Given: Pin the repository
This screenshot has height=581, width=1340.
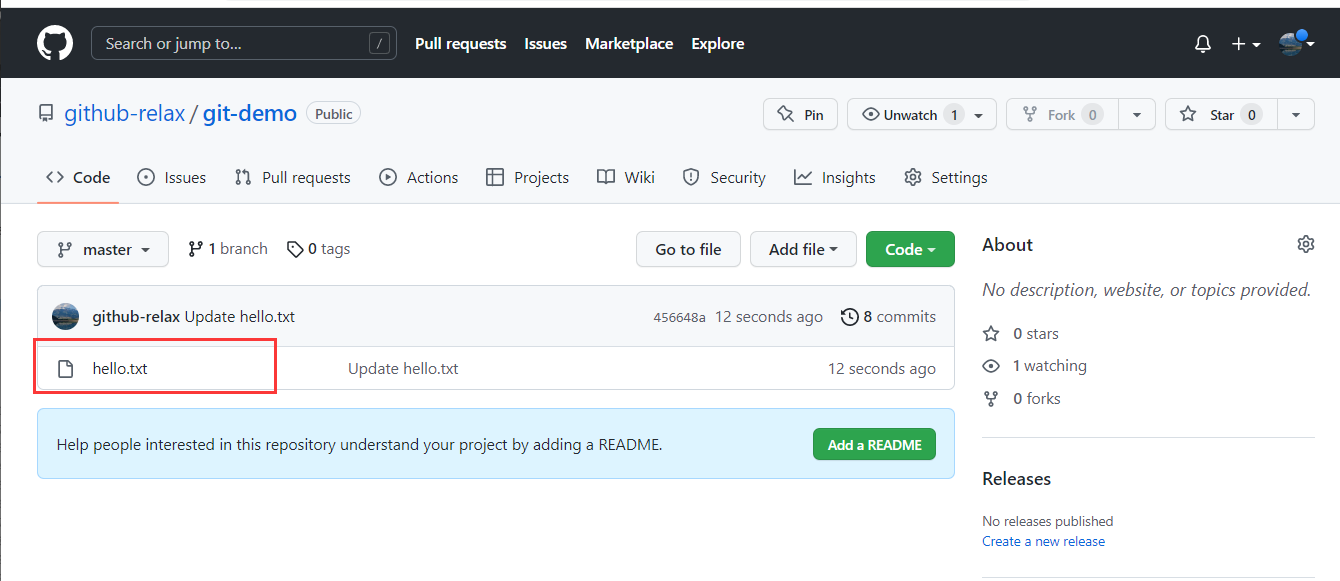Looking at the screenshot, I should (800, 114).
